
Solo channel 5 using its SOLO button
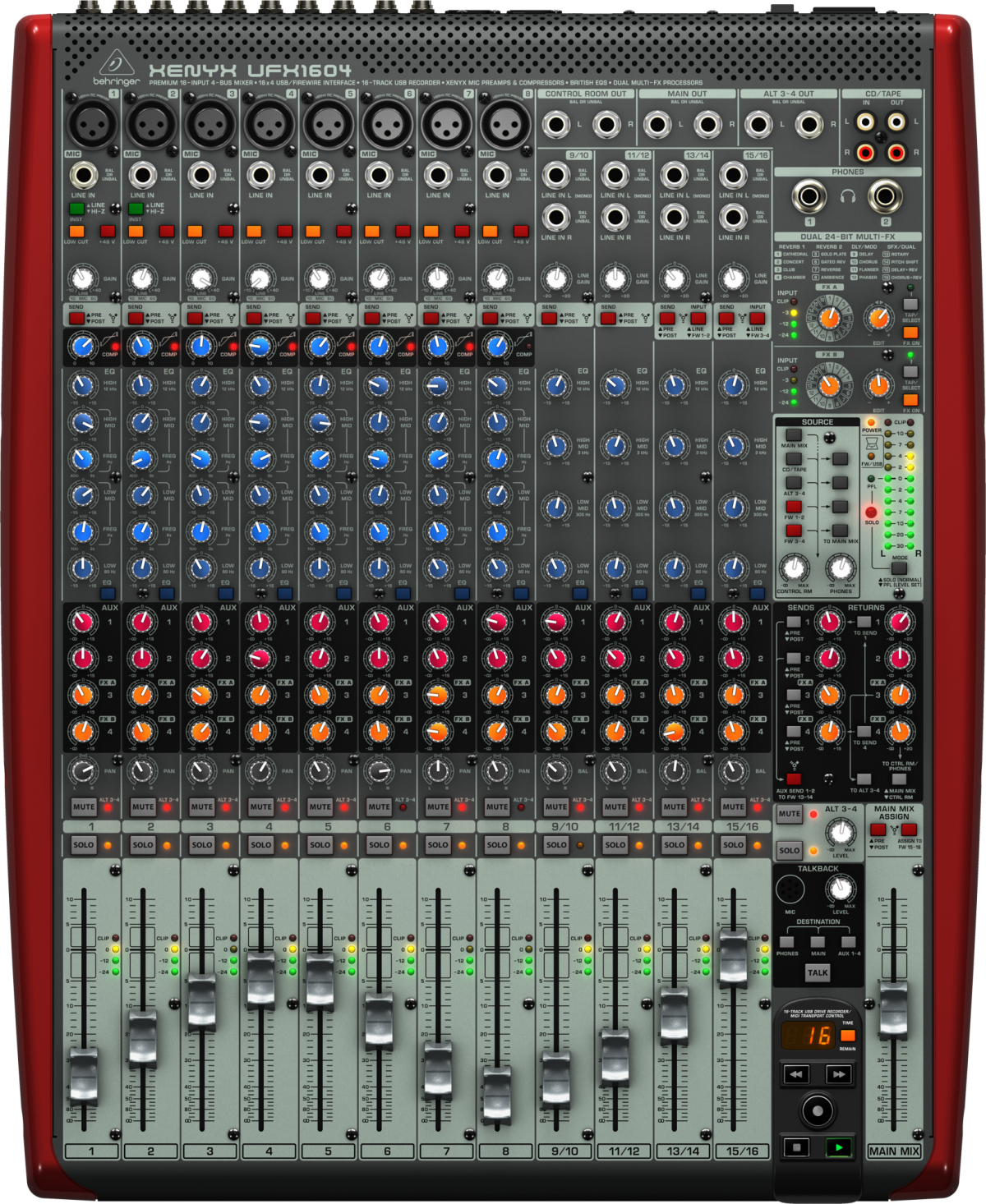[x=320, y=844]
